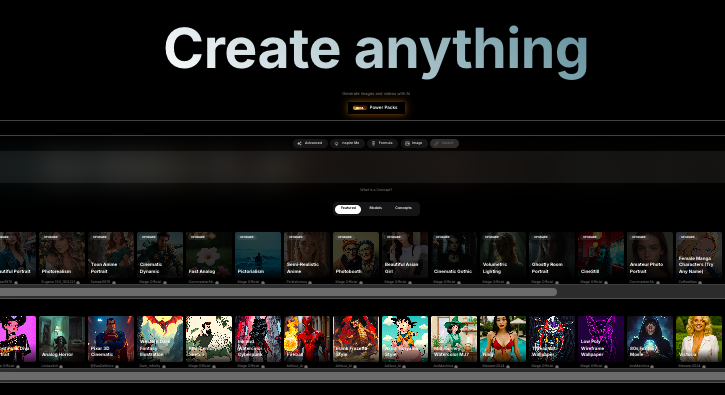Select the Cinematic Gothic card
The height and width of the screenshot is (395, 725).
[454, 255]
